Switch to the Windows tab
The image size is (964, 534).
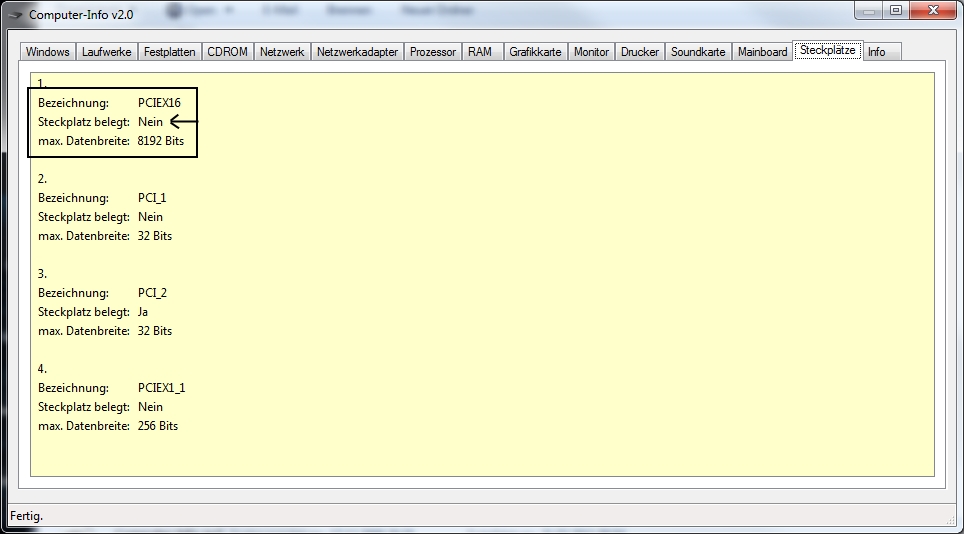(x=48, y=52)
